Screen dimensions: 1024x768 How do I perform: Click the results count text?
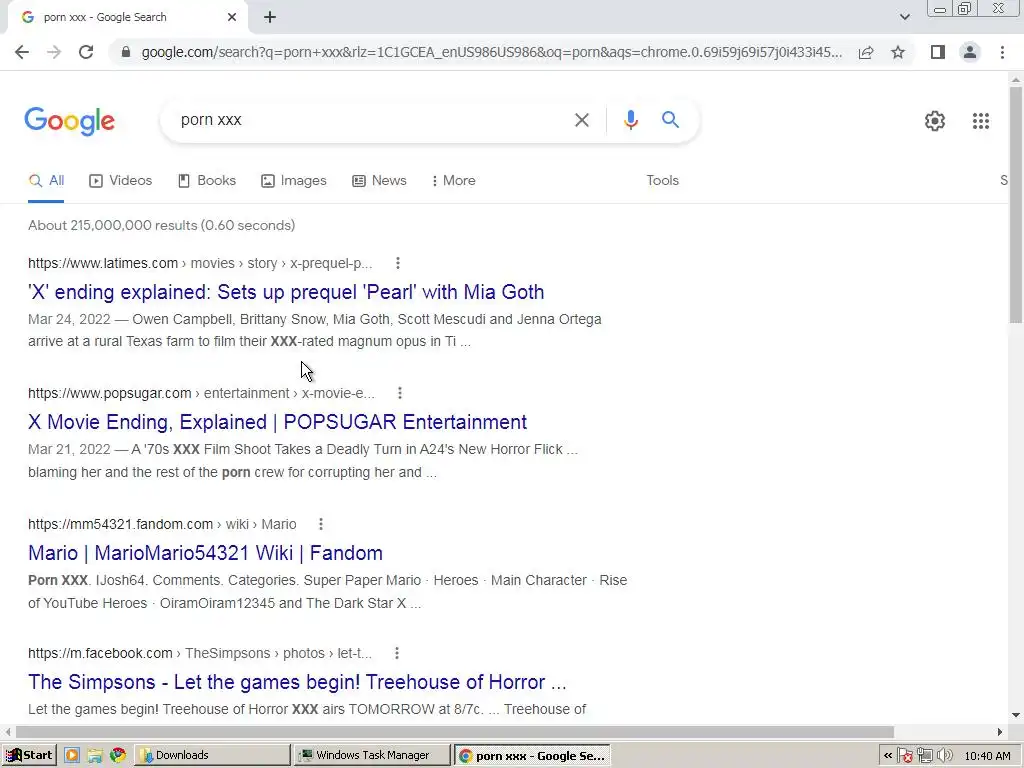(161, 225)
